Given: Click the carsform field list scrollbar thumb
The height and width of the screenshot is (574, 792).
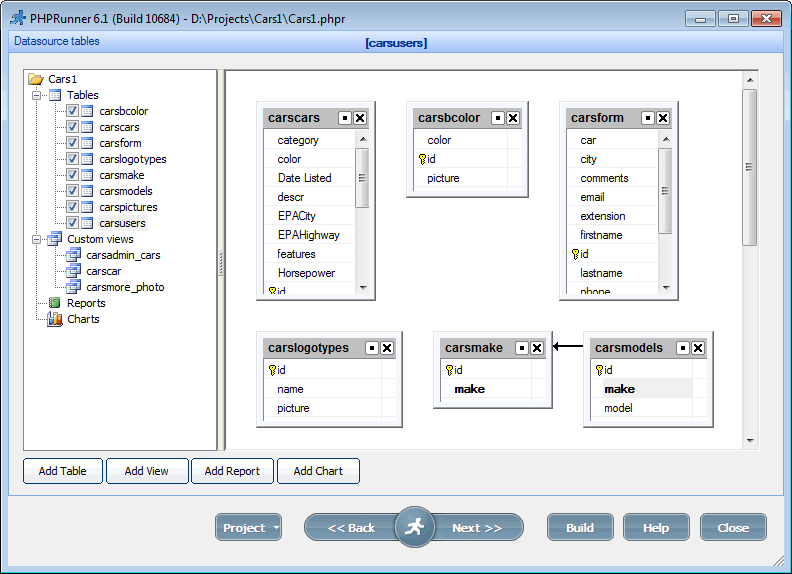Looking at the screenshot, I should [665, 191].
